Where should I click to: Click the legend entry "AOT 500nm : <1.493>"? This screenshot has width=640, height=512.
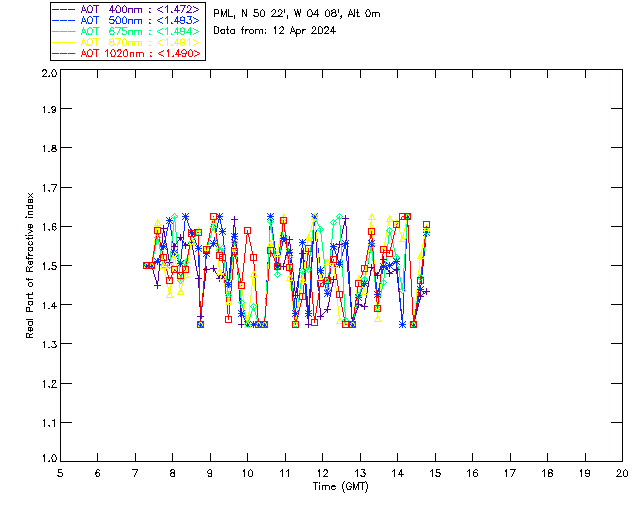pyautogui.click(x=127, y=20)
